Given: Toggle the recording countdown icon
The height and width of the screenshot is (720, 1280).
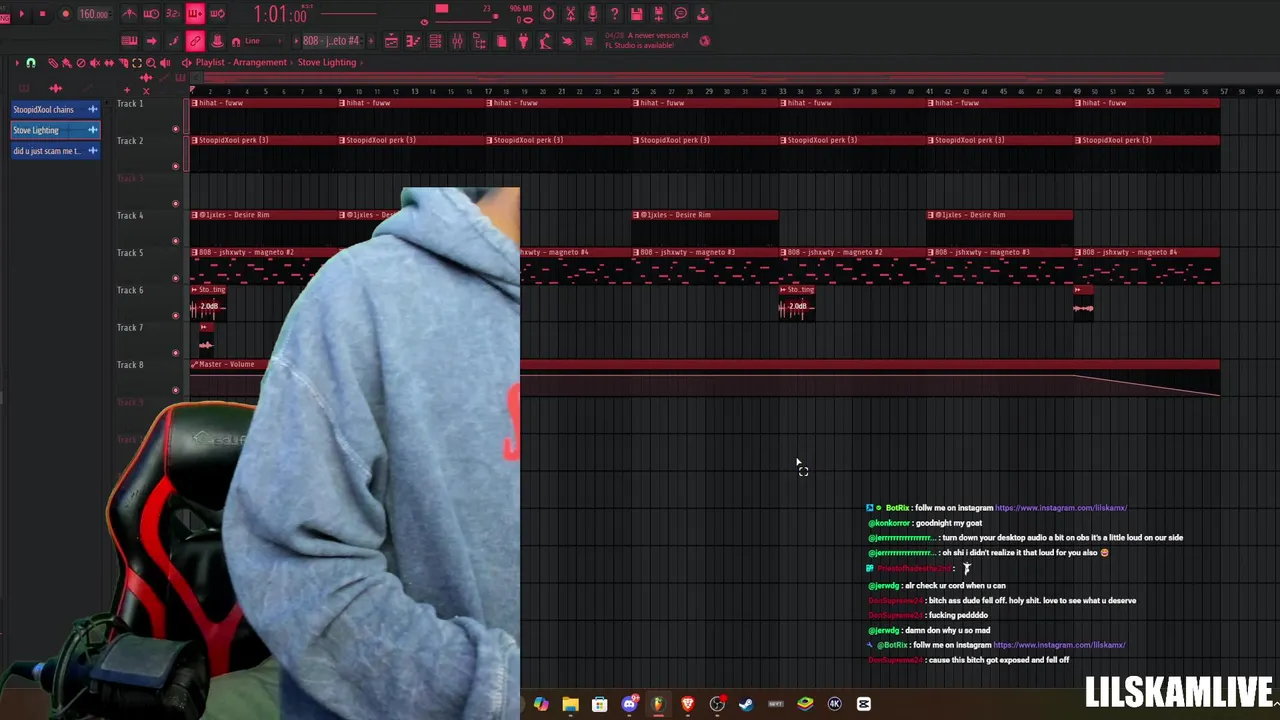Looking at the screenshot, I should tap(172, 14).
